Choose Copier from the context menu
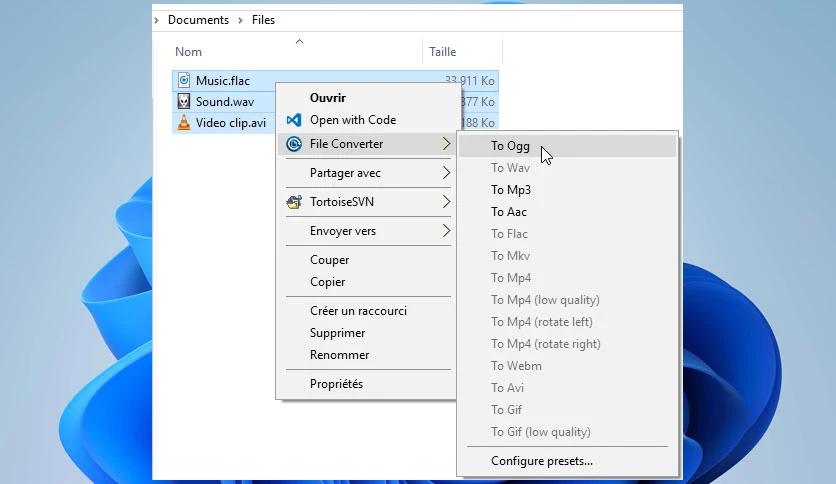836x484 pixels. pos(327,282)
